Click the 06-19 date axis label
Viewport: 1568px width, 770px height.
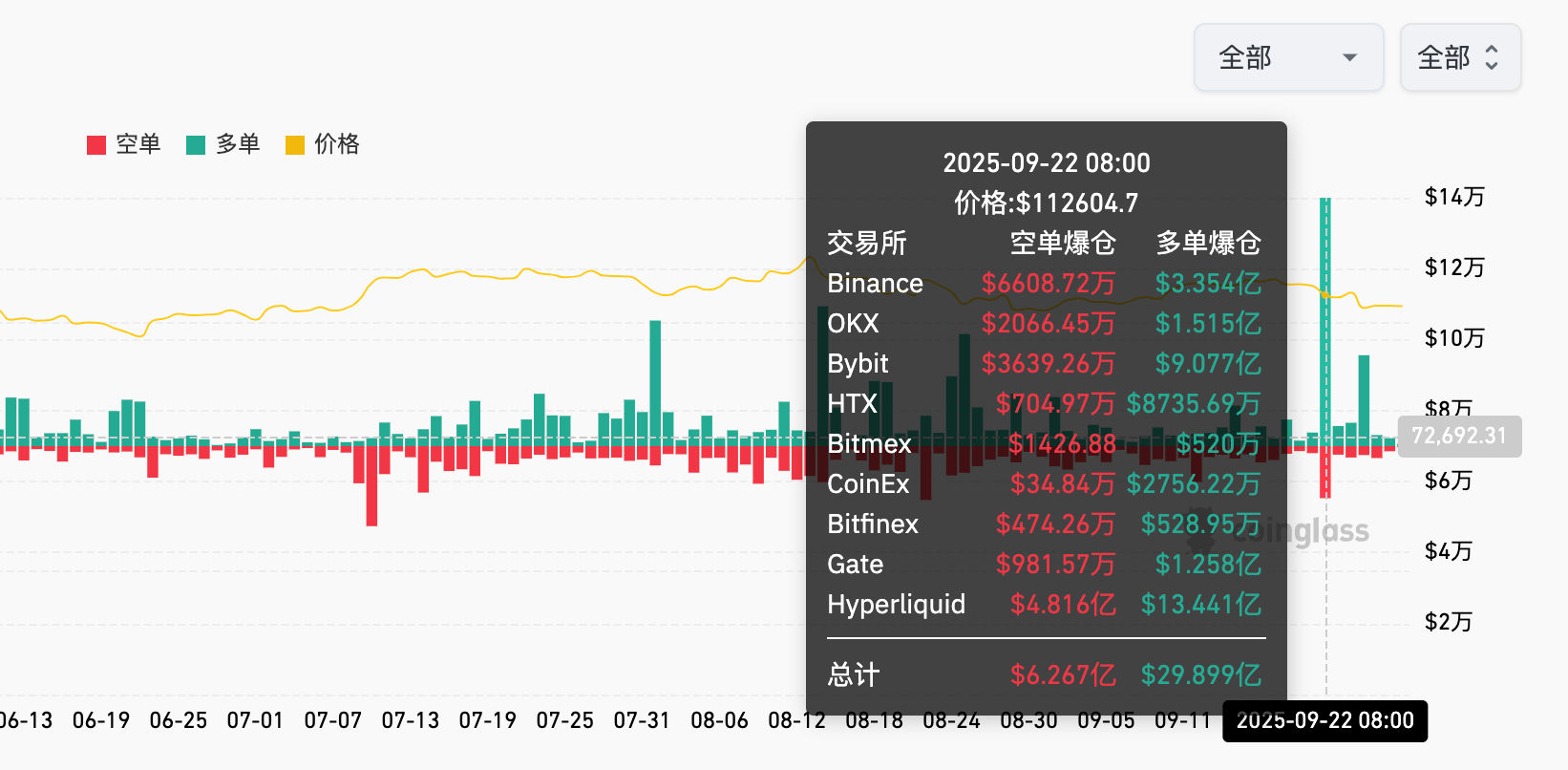[101, 720]
